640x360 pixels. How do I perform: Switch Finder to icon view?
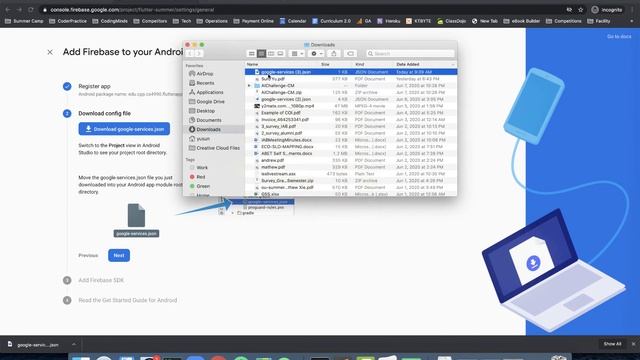coord(251,53)
